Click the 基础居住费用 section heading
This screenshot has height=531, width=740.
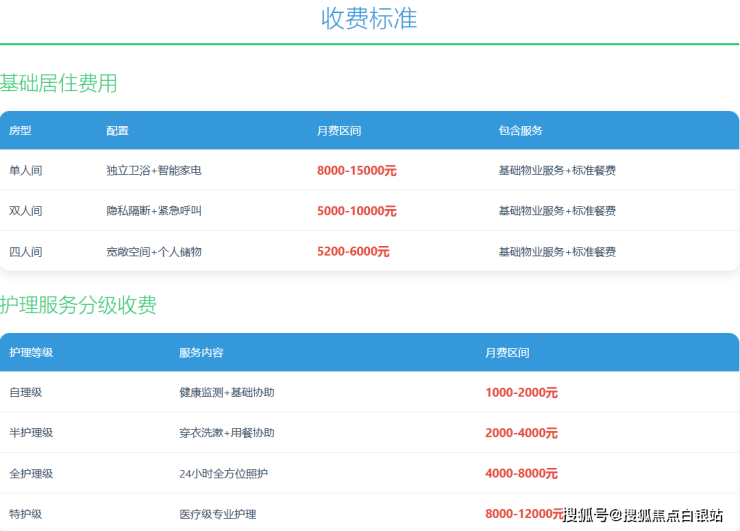pos(59,83)
